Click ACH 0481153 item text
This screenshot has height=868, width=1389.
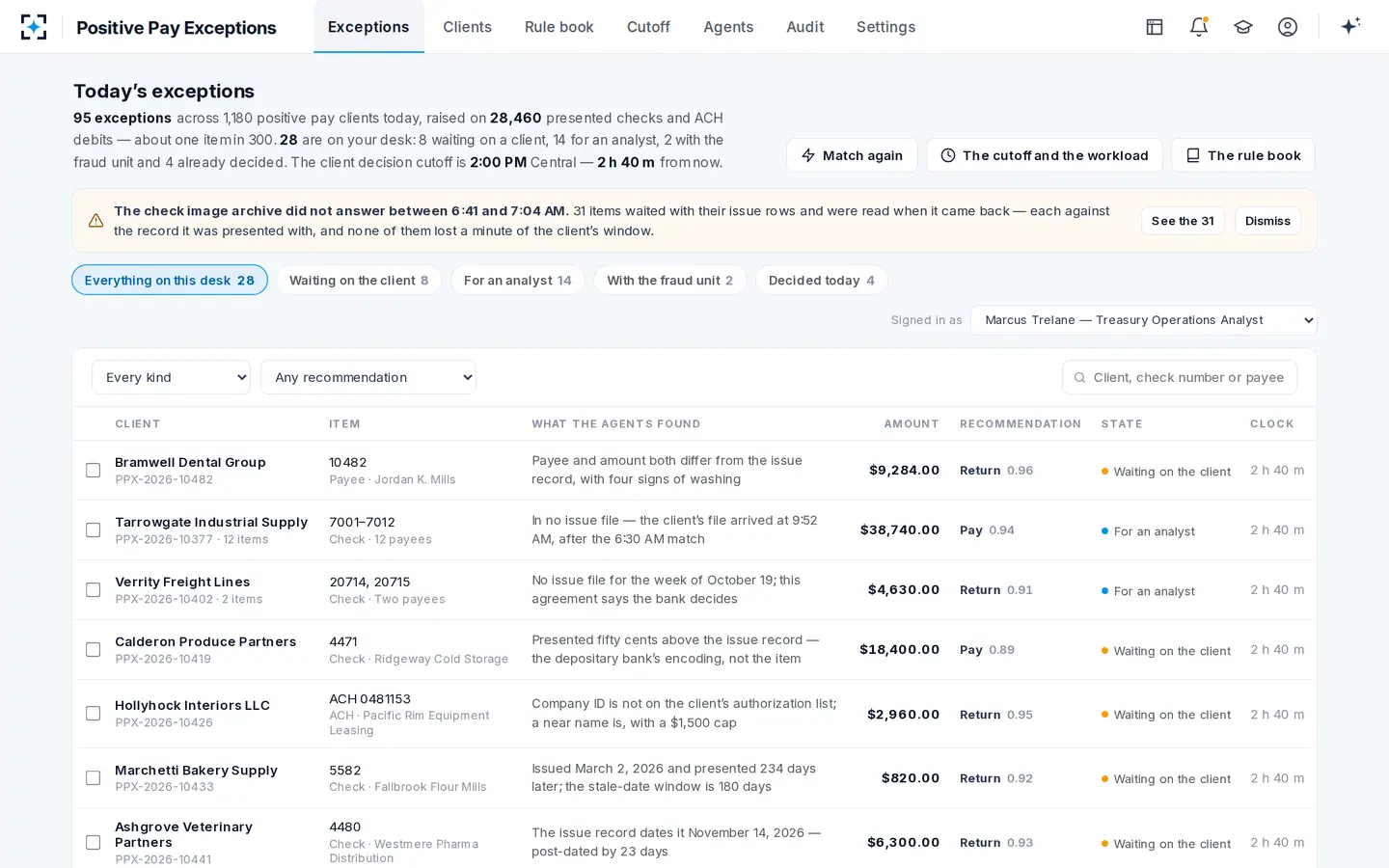[x=370, y=698]
